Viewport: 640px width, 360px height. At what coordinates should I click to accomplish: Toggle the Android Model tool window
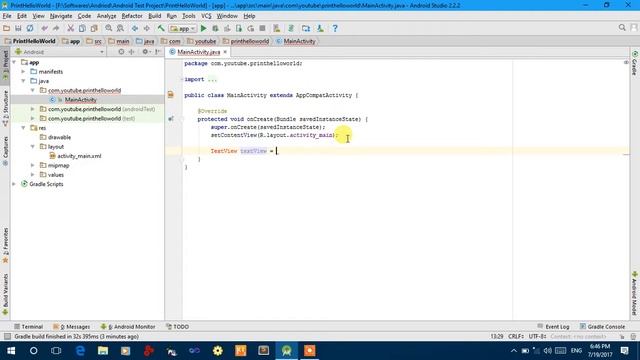coord(635,293)
